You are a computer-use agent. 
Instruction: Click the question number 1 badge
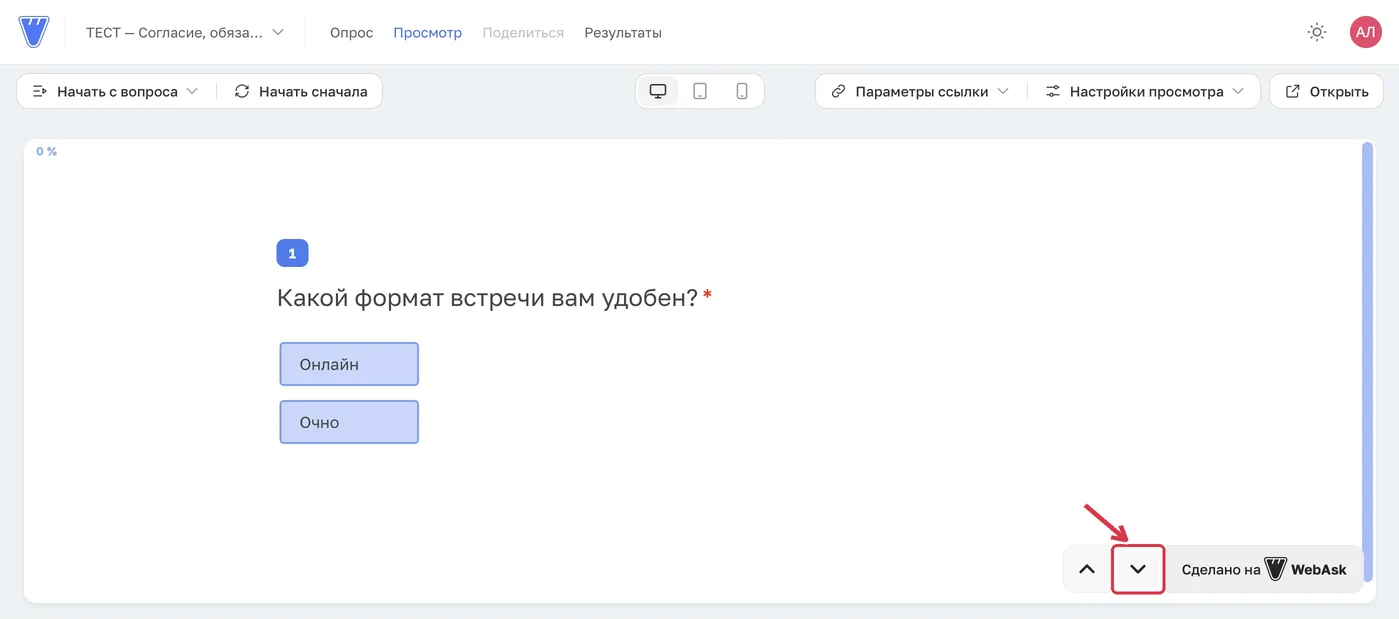pyautogui.click(x=292, y=253)
